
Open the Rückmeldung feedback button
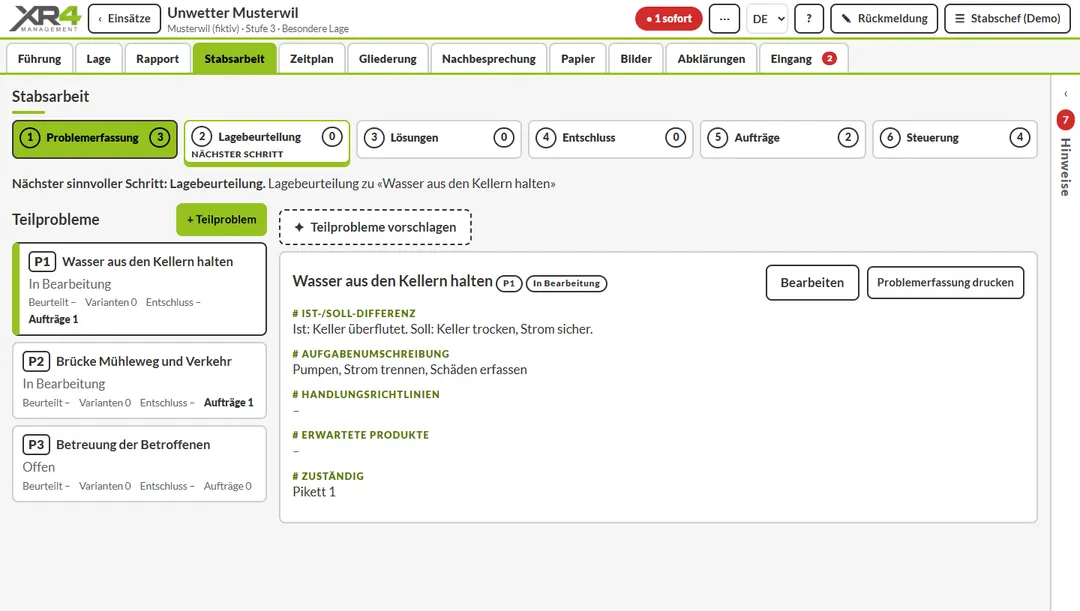coord(884,19)
